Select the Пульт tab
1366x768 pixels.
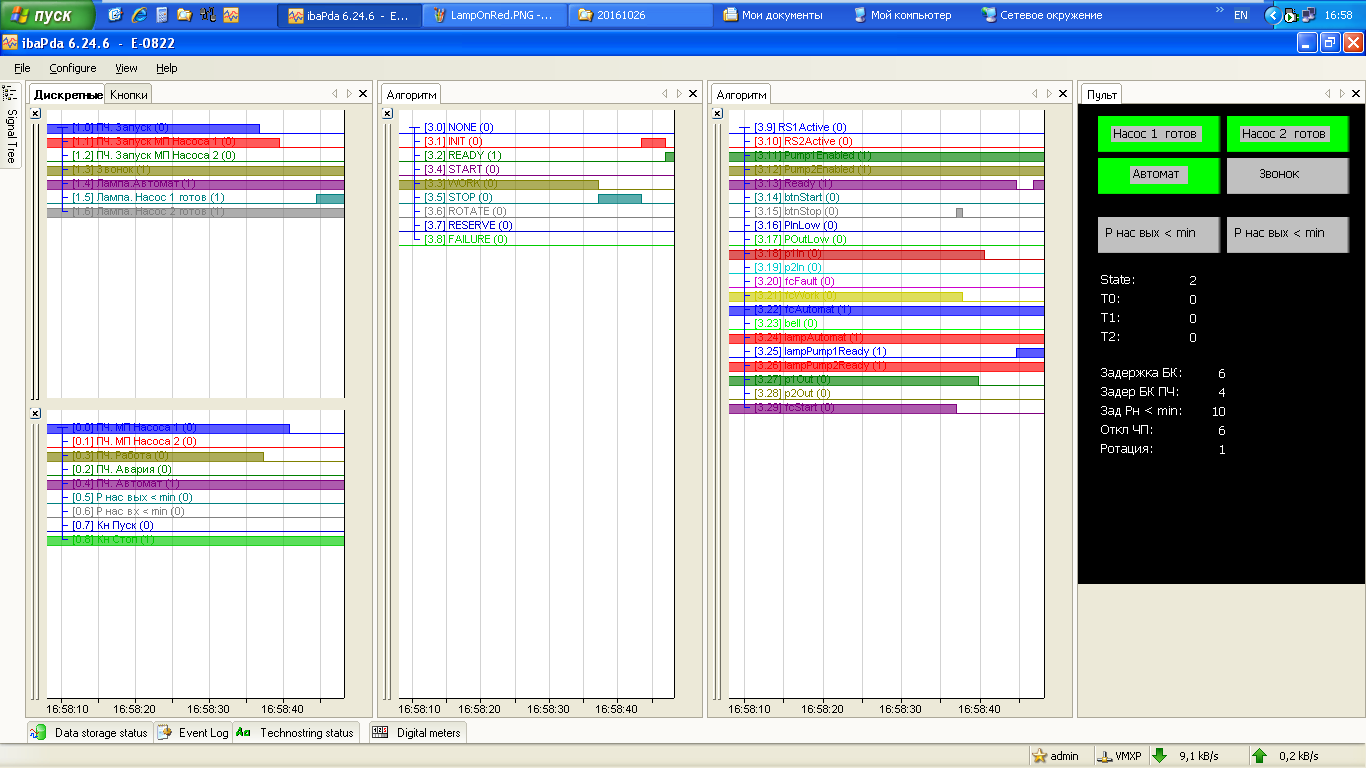coord(1102,94)
